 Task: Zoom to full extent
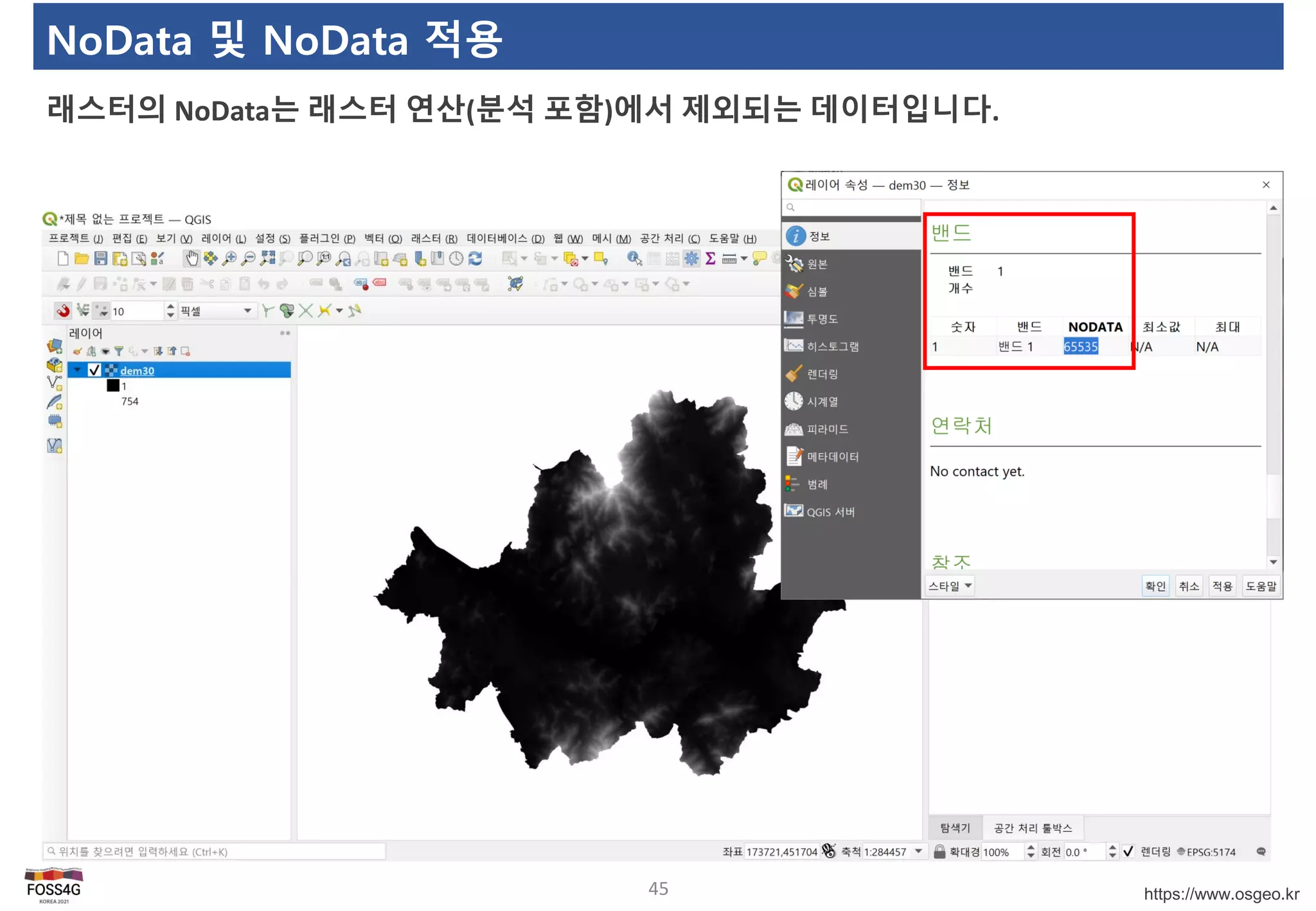[x=267, y=259]
